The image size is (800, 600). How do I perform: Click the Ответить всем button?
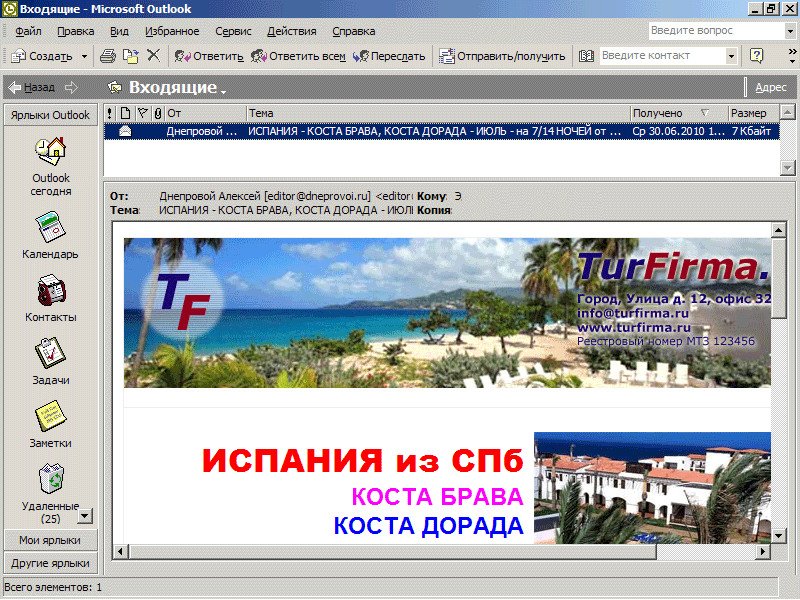coord(298,56)
